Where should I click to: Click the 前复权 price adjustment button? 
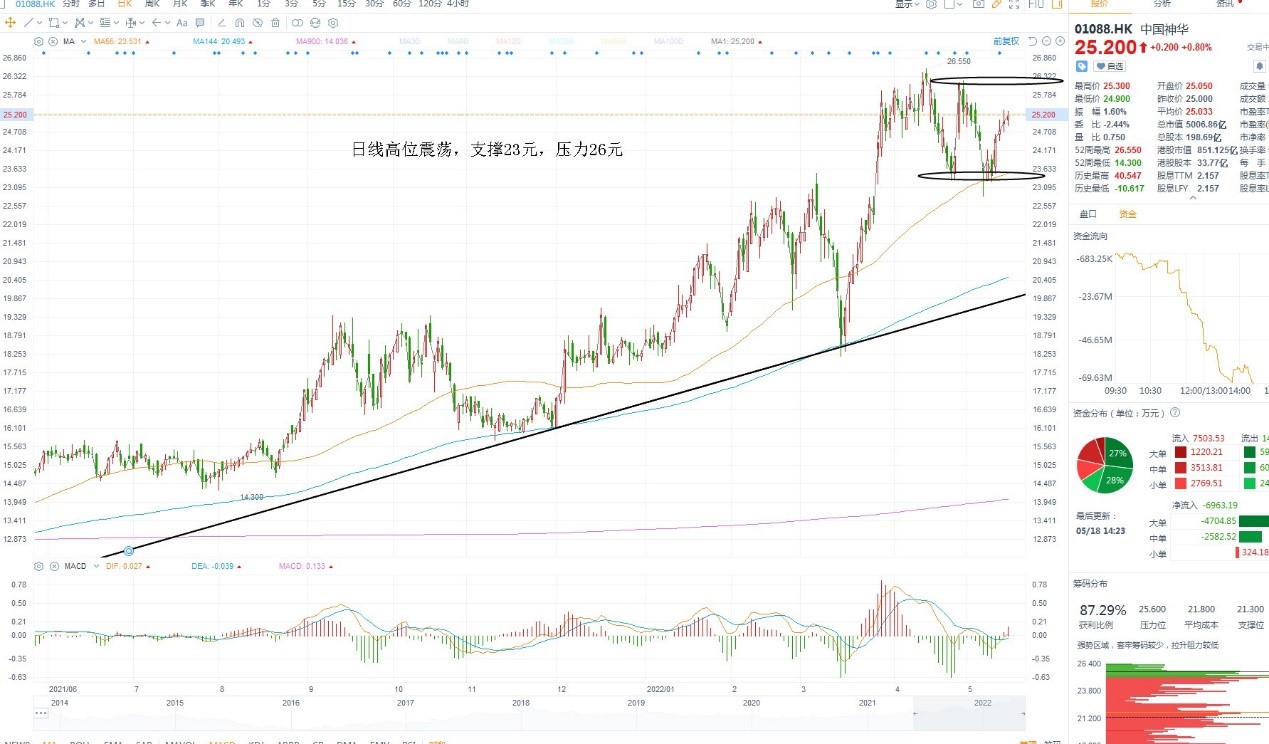tap(1006, 41)
